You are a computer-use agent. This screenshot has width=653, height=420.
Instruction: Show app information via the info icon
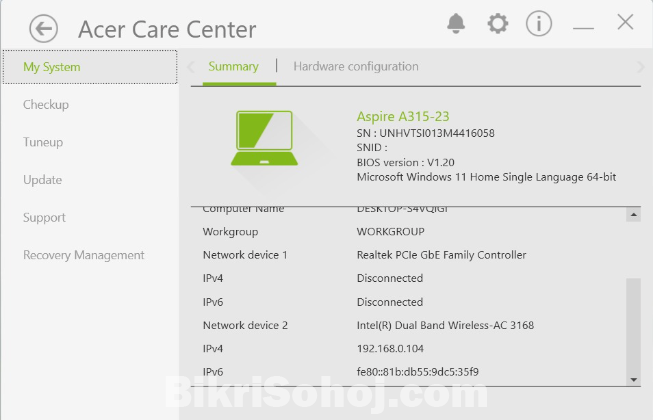539,23
